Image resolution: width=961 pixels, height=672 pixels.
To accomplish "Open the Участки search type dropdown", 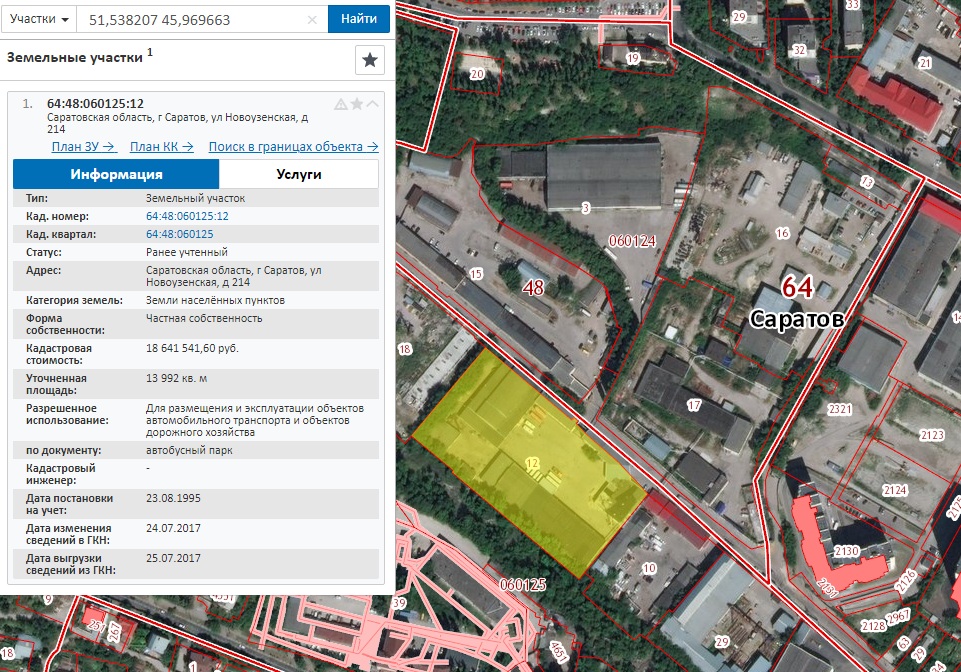I will click(x=39, y=19).
